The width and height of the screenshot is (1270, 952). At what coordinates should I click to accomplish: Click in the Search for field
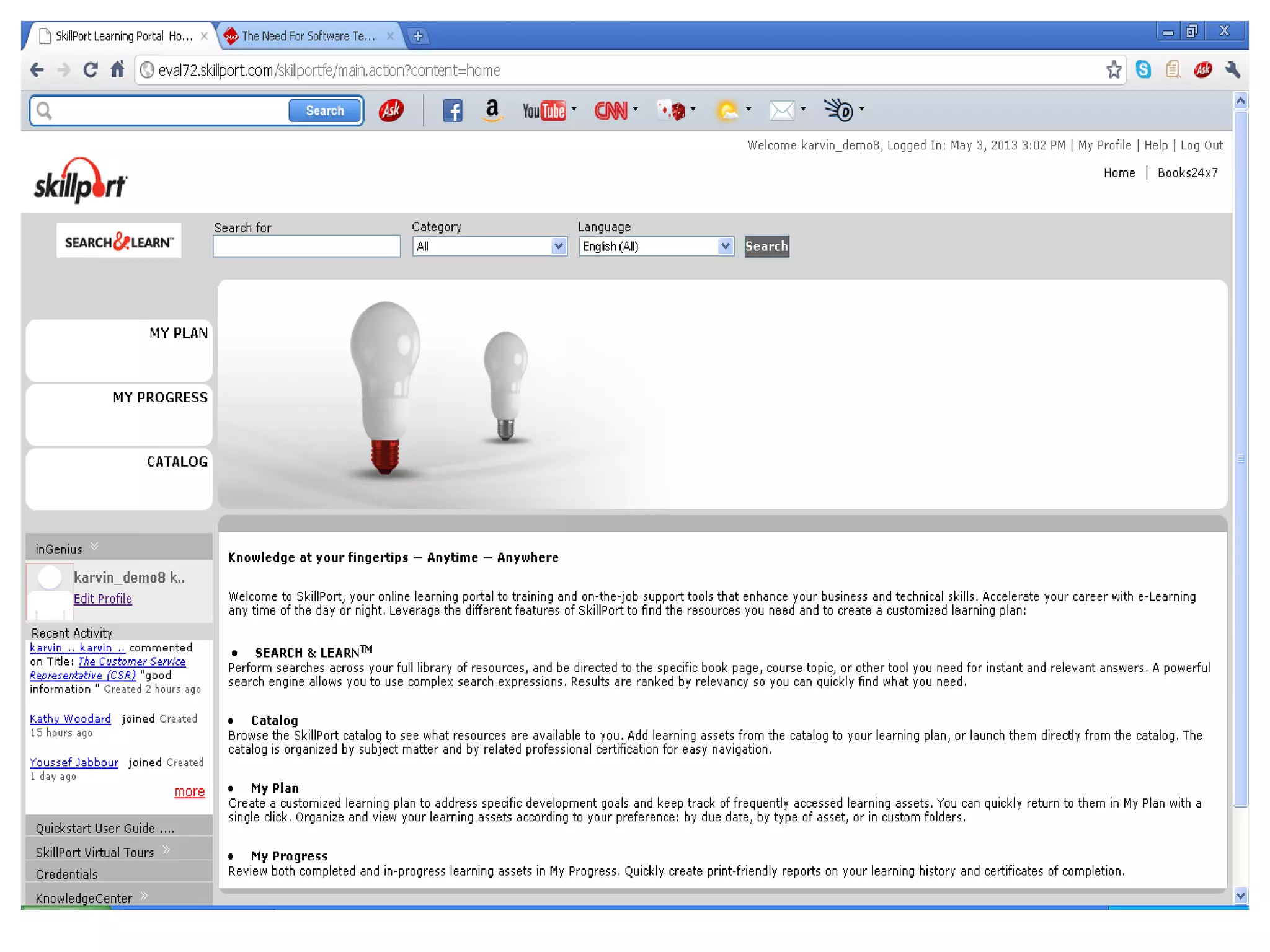pyautogui.click(x=306, y=247)
